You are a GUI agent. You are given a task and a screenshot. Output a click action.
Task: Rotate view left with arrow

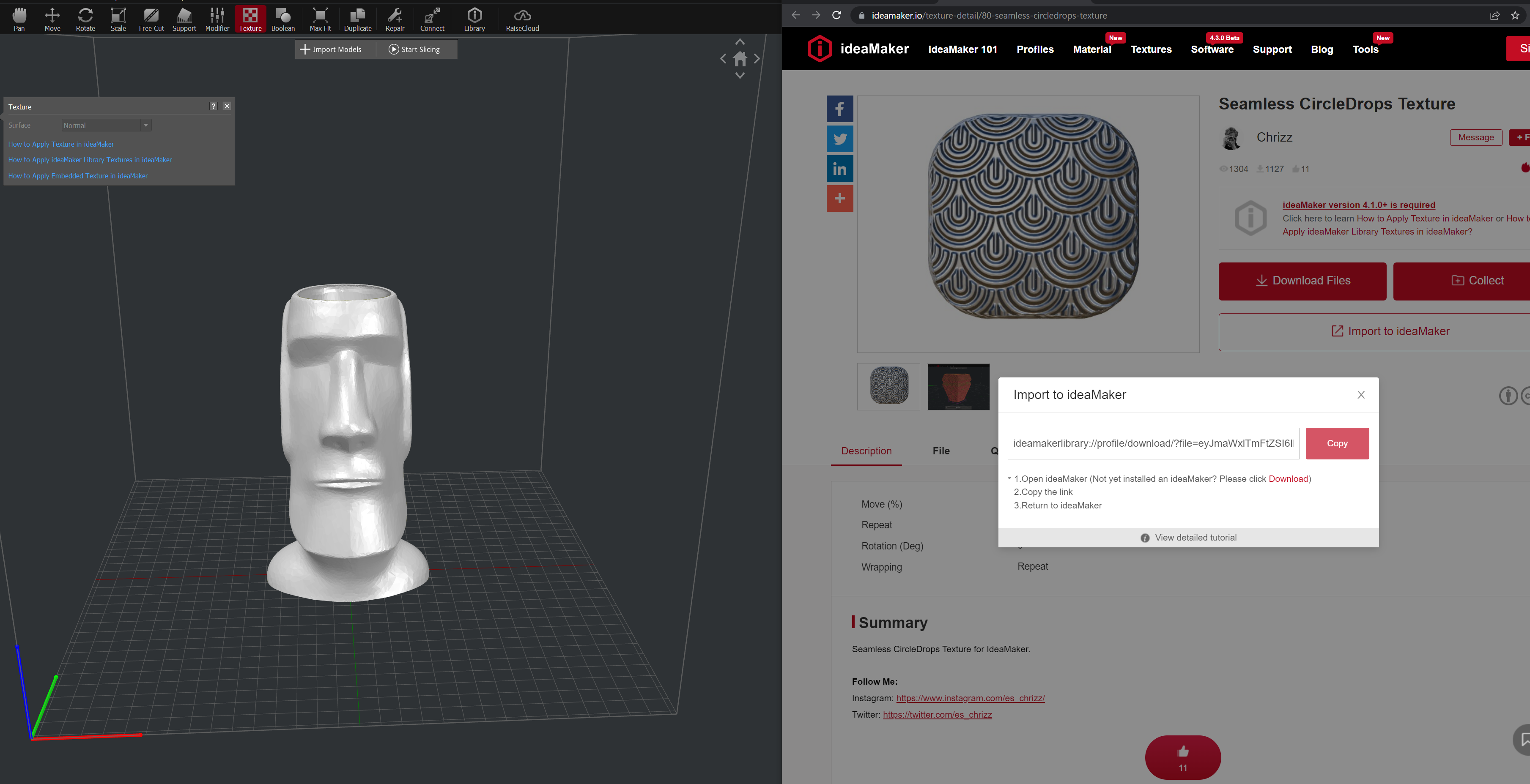coord(723,59)
